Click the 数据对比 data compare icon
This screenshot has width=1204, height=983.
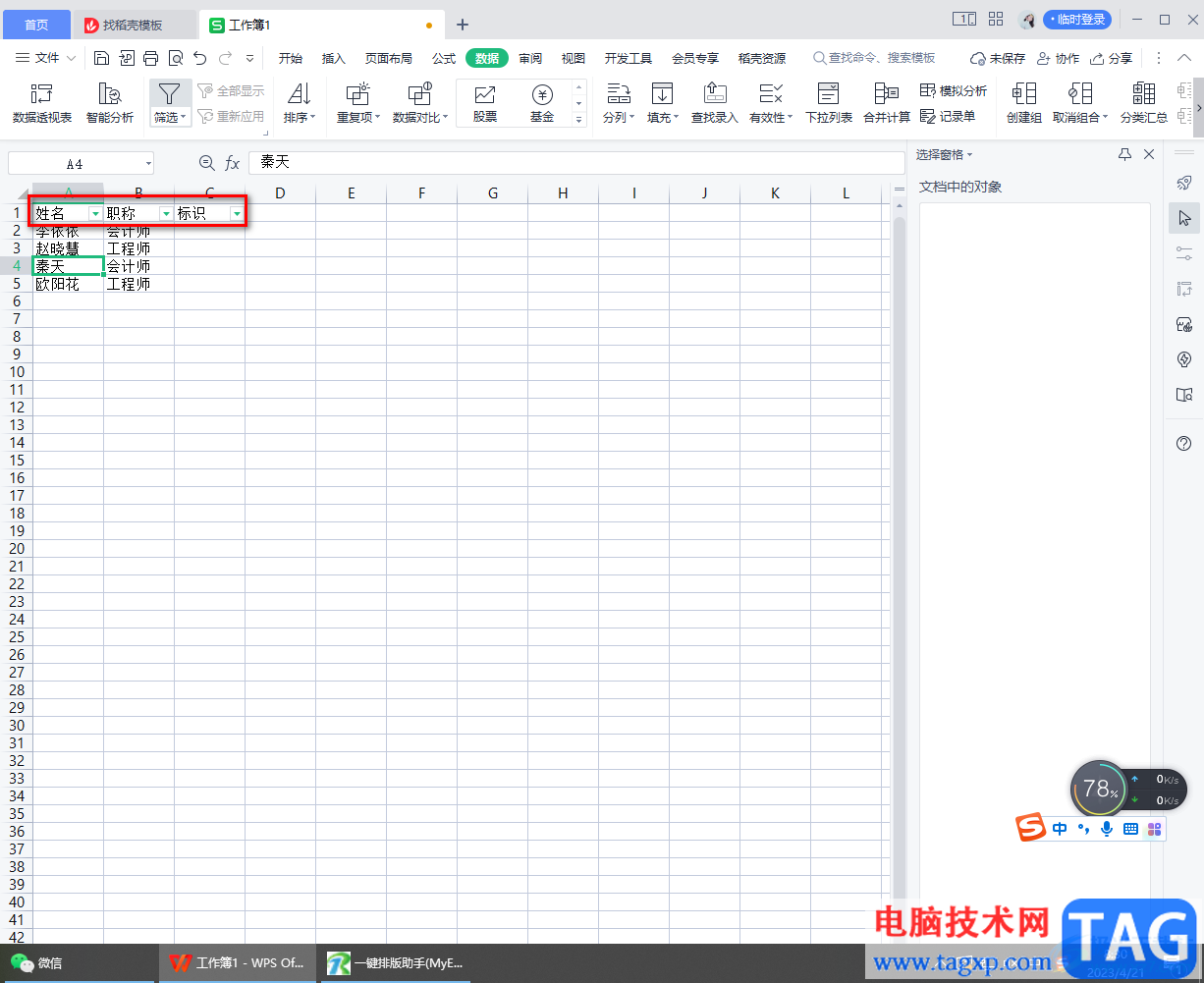419,94
